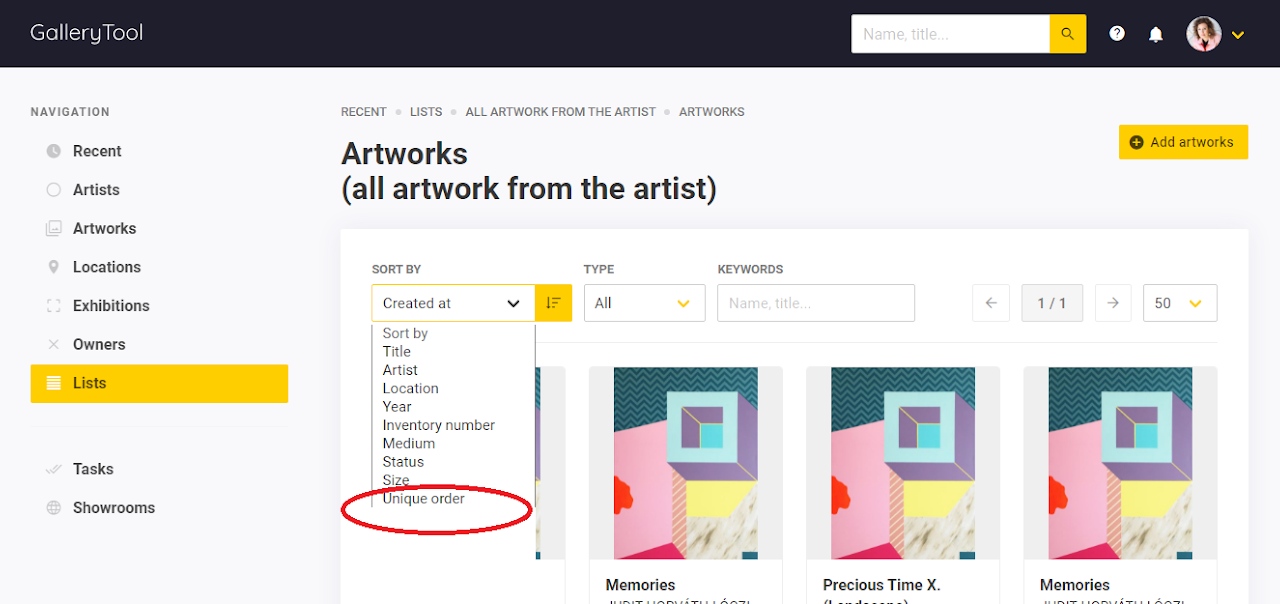
Task: Open Exhibitions in navigation sidebar
Action: pos(111,306)
